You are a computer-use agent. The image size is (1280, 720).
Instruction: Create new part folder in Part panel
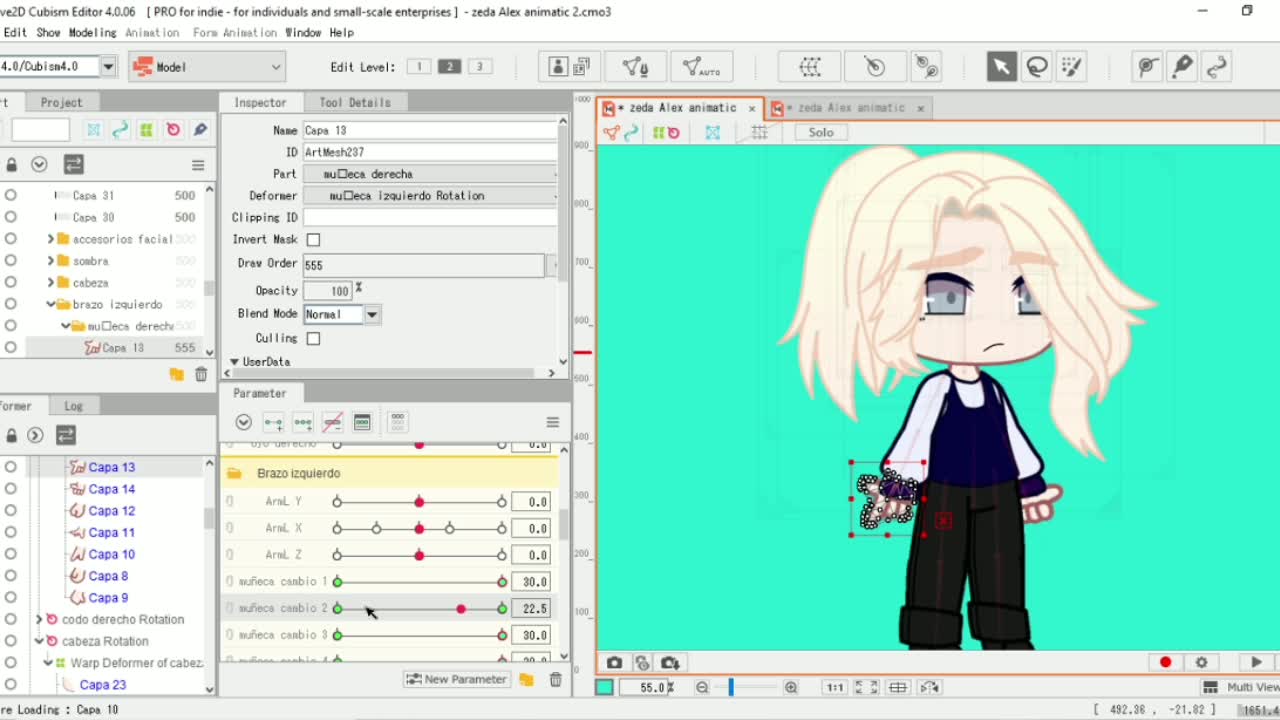(176, 374)
